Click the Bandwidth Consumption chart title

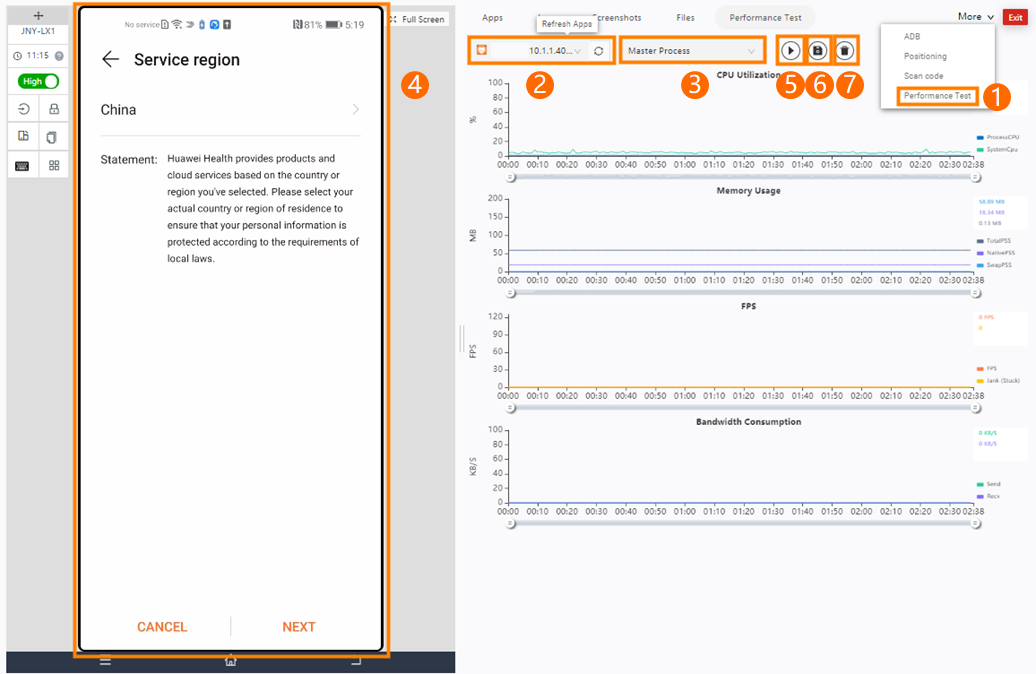pyautogui.click(x=749, y=422)
